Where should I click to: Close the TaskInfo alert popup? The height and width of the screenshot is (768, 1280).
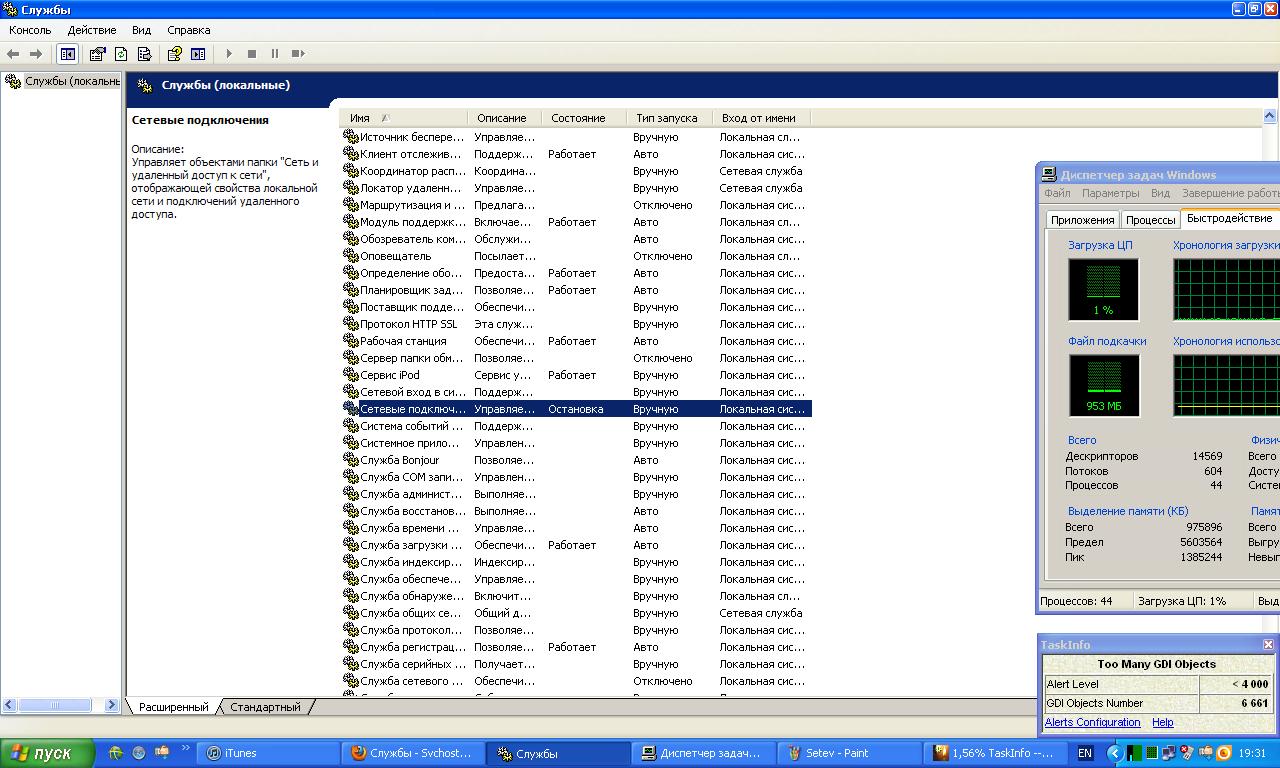pyautogui.click(x=1268, y=645)
